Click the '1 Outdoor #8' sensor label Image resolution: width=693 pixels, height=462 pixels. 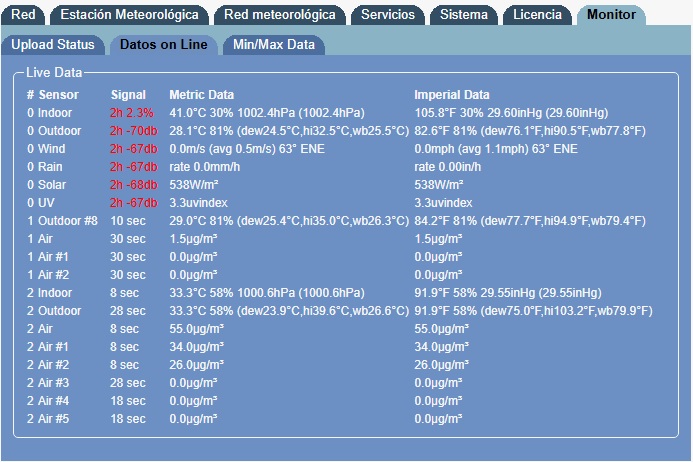[x=62, y=221]
